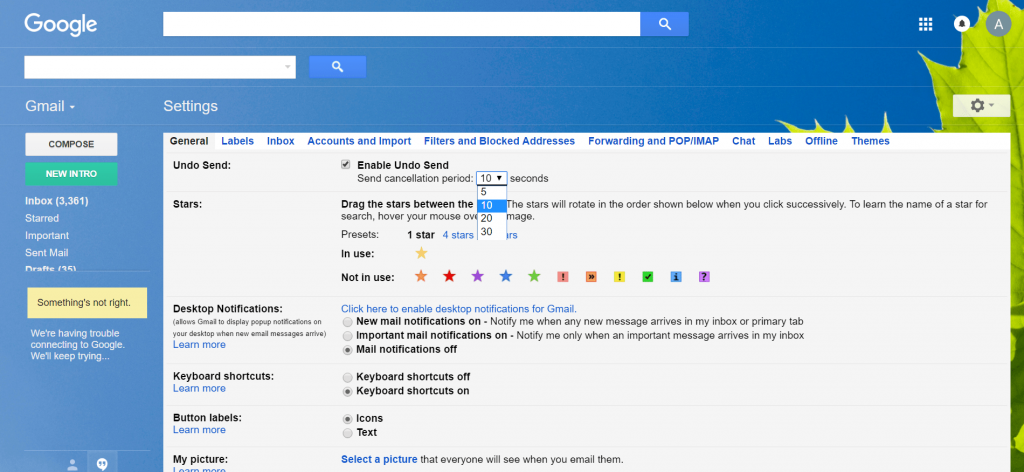Viewport: 1024px width, 472px height.
Task: Select Keyboard shortcuts on
Action: tap(347, 392)
